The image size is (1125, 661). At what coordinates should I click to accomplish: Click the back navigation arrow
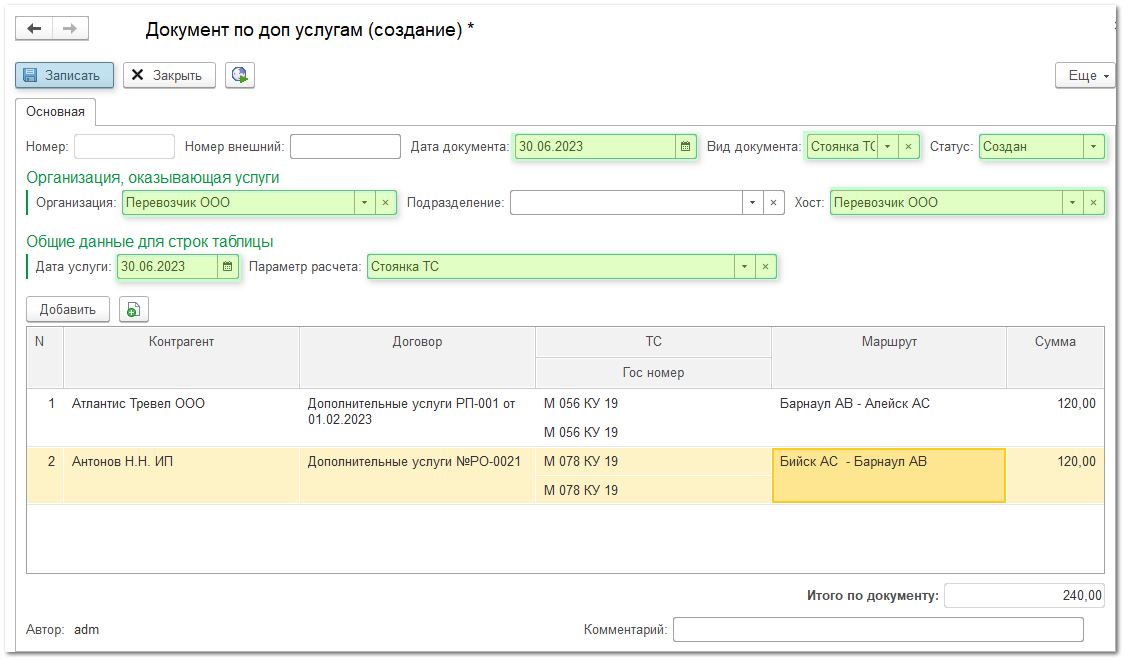pos(34,29)
